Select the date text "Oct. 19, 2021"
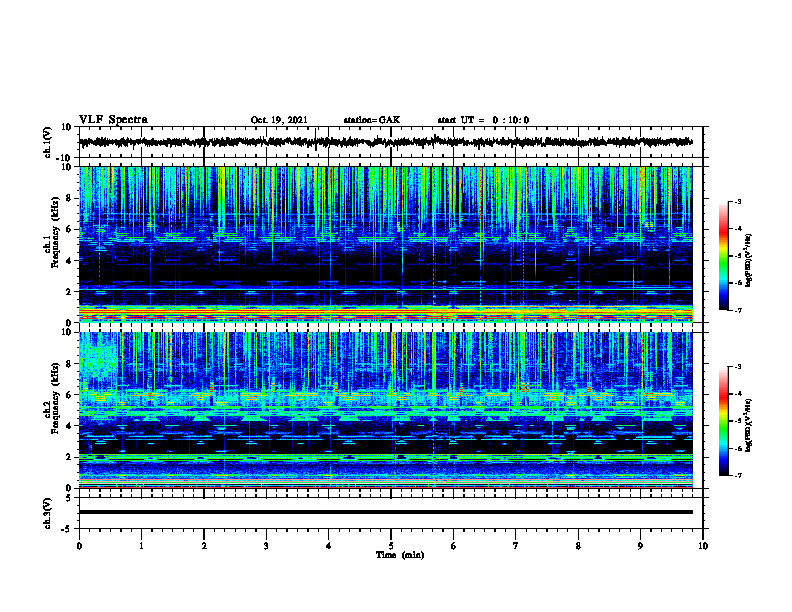 (x=279, y=120)
